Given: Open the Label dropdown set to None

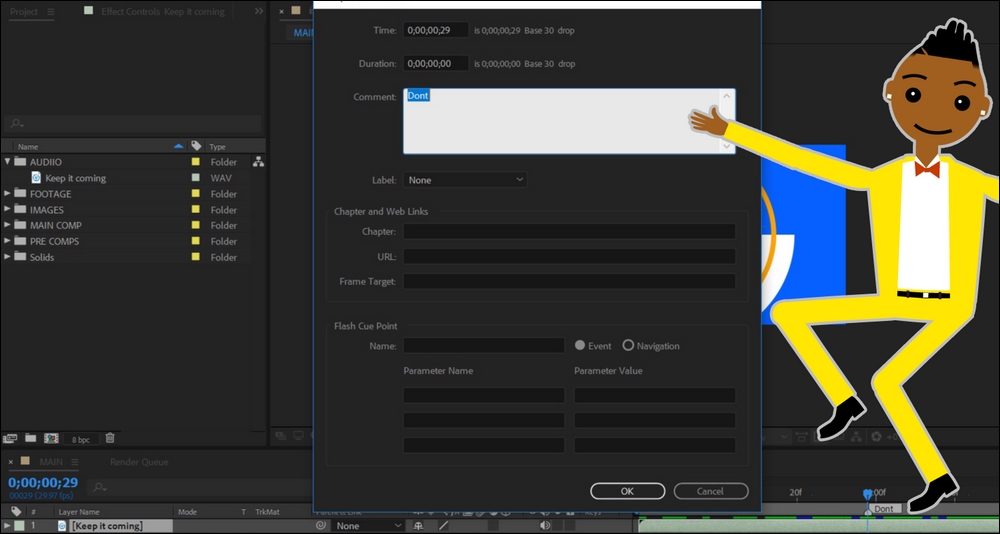Looking at the screenshot, I should point(465,180).
